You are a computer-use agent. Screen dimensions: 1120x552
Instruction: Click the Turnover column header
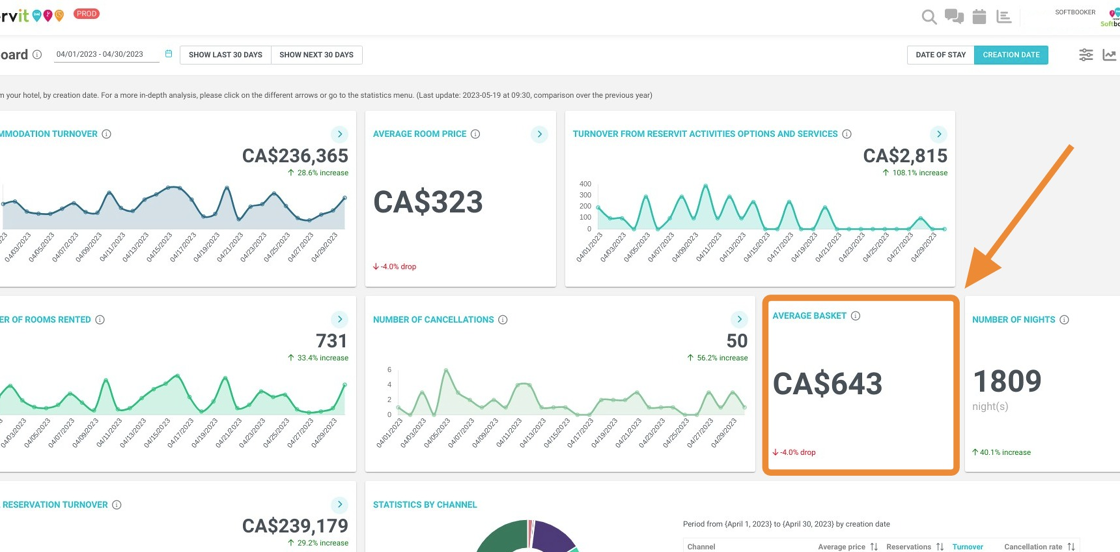(967, 547)
